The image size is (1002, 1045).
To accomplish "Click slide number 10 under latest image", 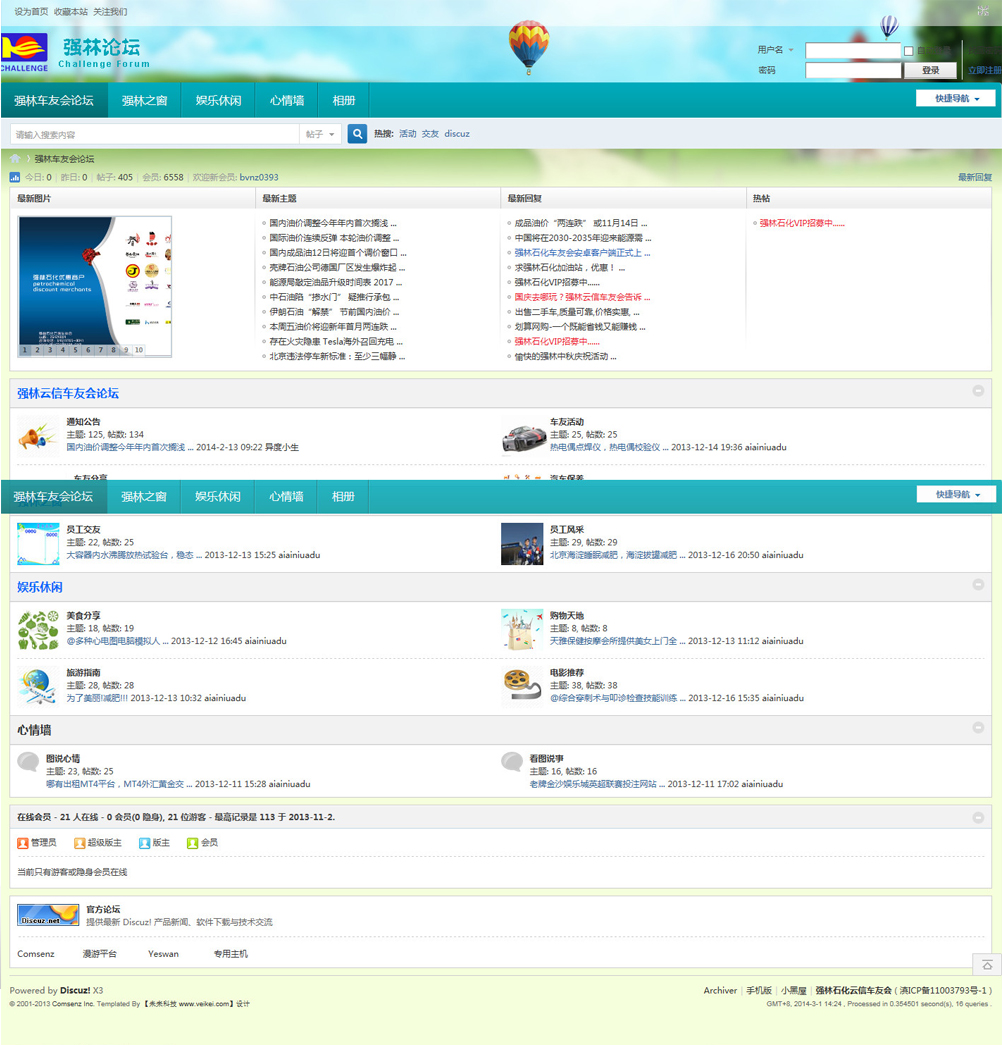I will pos(139,350).
